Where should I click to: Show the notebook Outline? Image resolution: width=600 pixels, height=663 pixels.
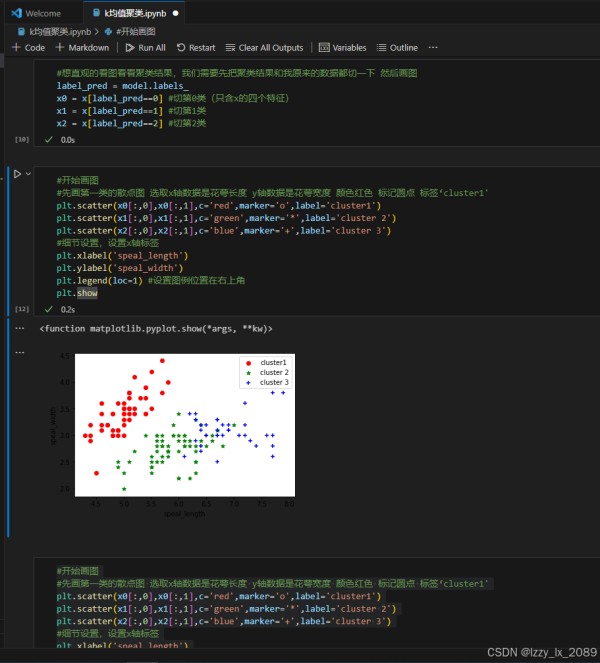click(397, 48)
